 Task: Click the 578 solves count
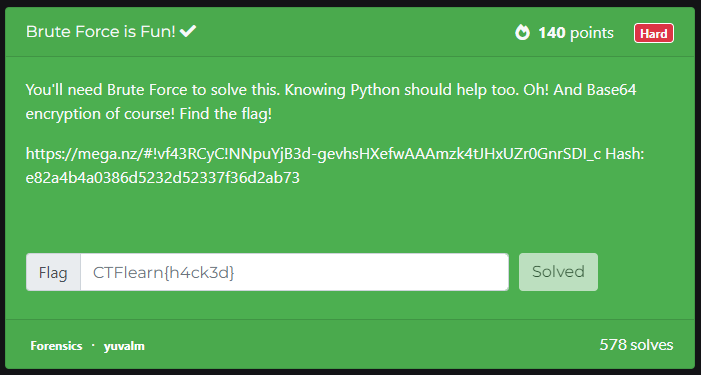636,345
